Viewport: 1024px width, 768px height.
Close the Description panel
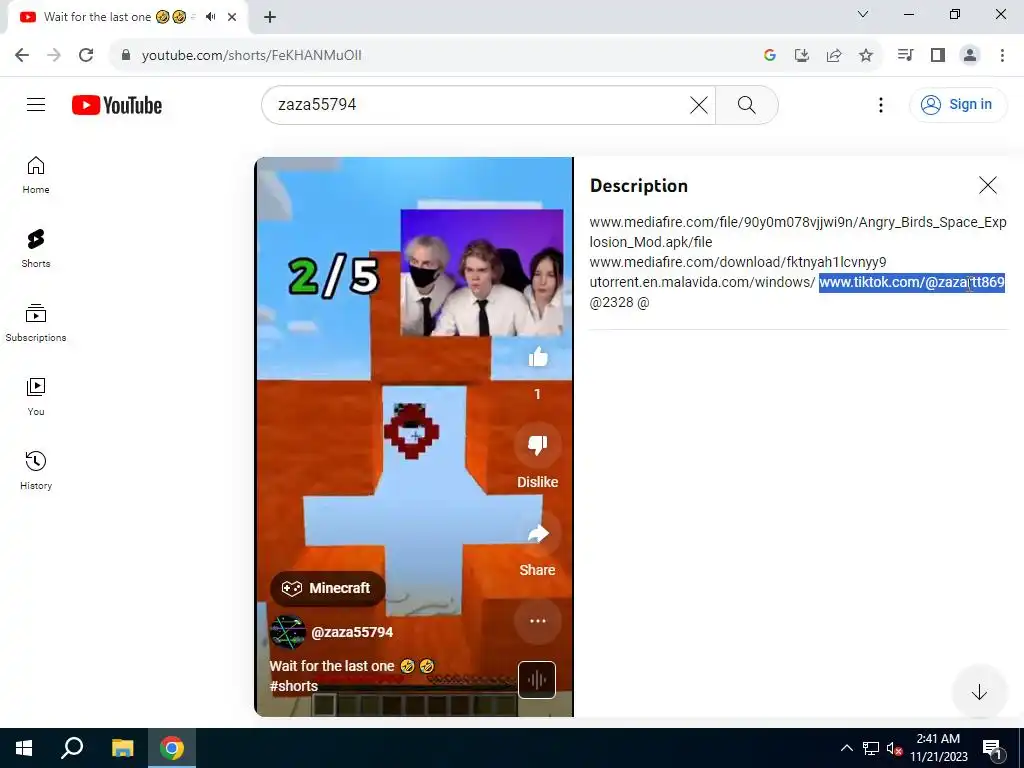pos(988,185)
